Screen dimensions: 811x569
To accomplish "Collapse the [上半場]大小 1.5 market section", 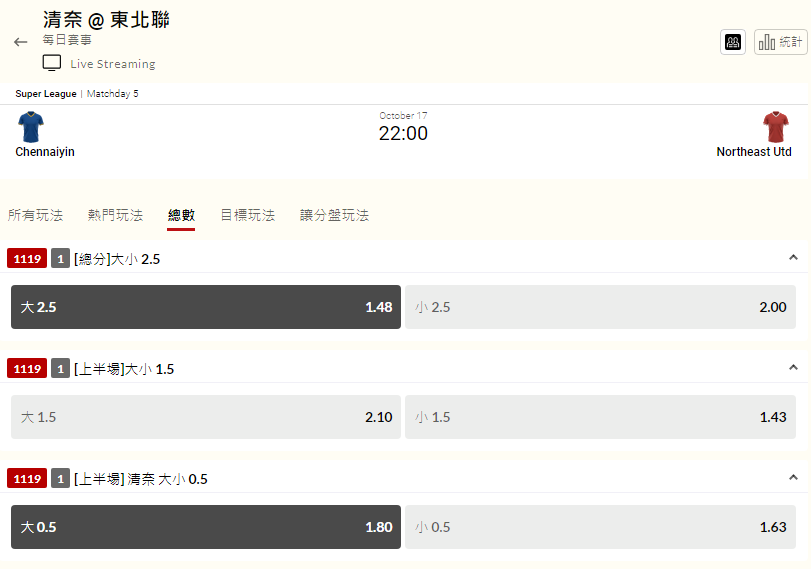I will point(793,368).
